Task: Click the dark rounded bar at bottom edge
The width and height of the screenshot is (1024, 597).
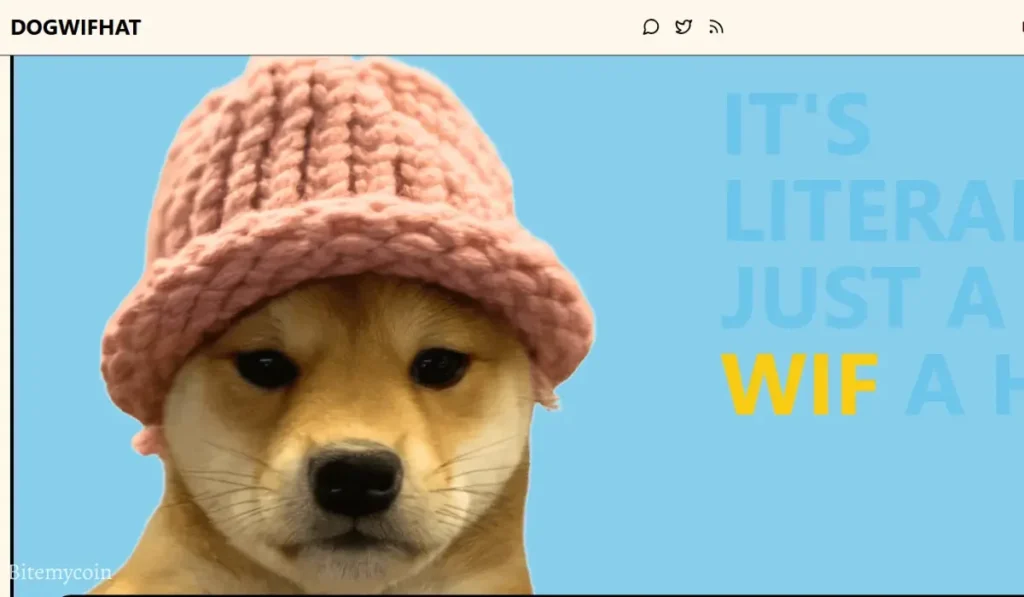Action: 540,594
